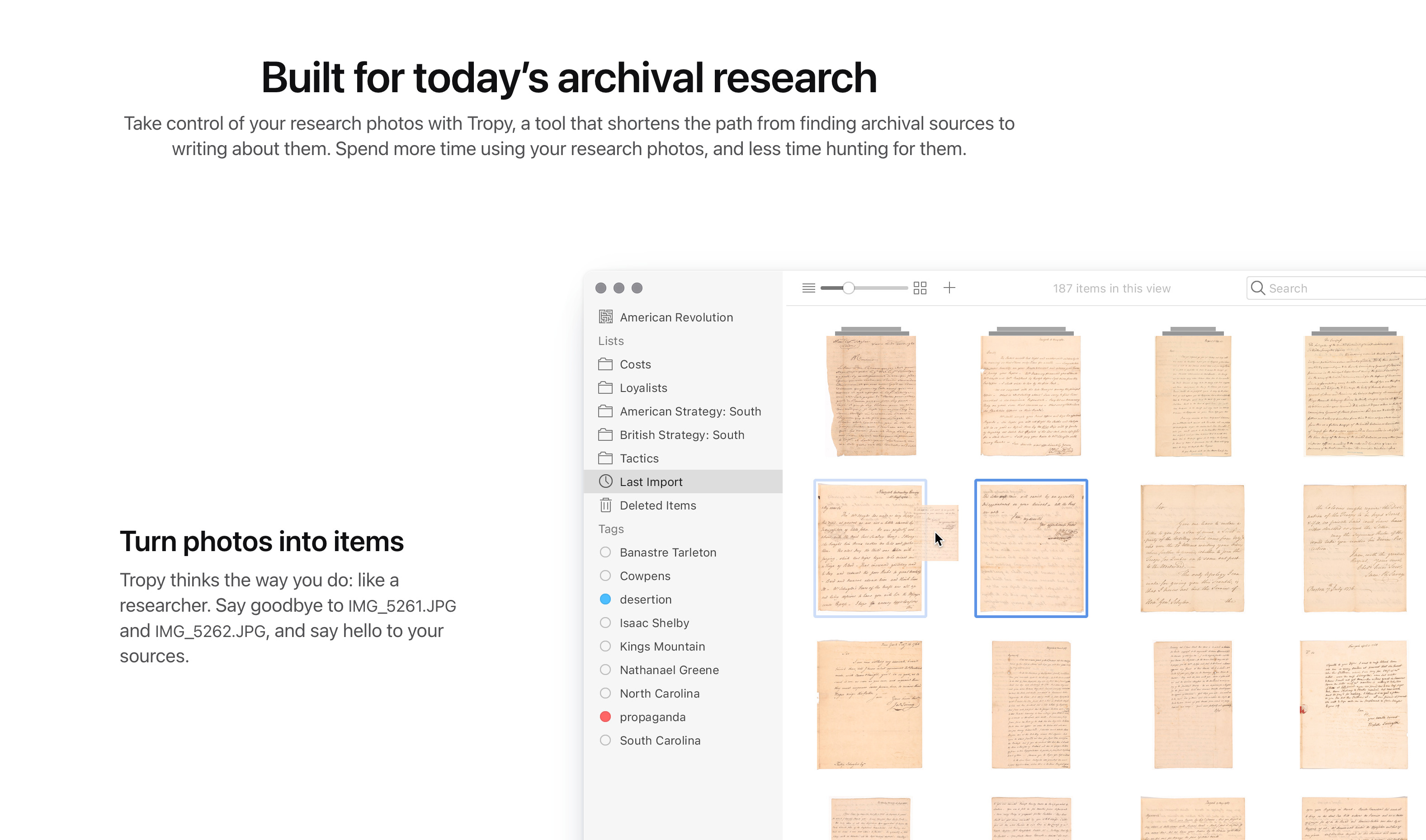Switch to list view icon
The height and width of the screenshot is (840, 1426).
[x=808, y=288]
